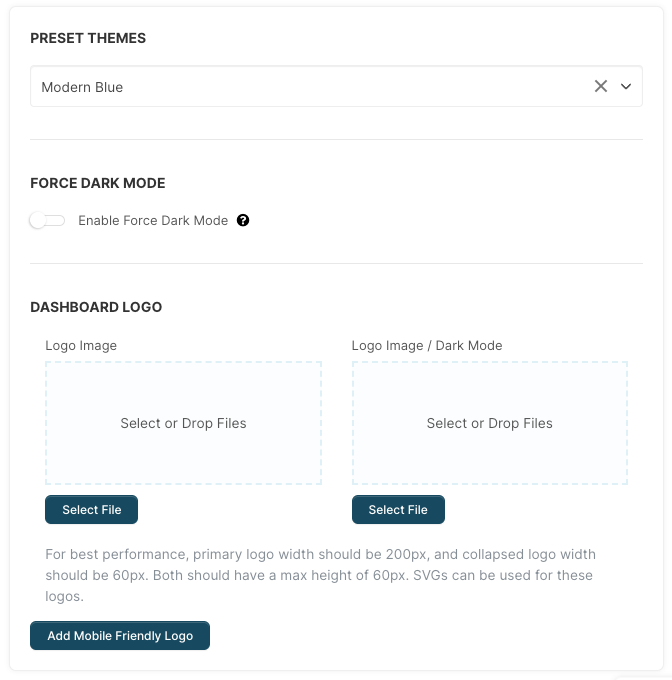Click the Enable Force Dark Mode label
The image size is (672, 680).
(153, 220)
